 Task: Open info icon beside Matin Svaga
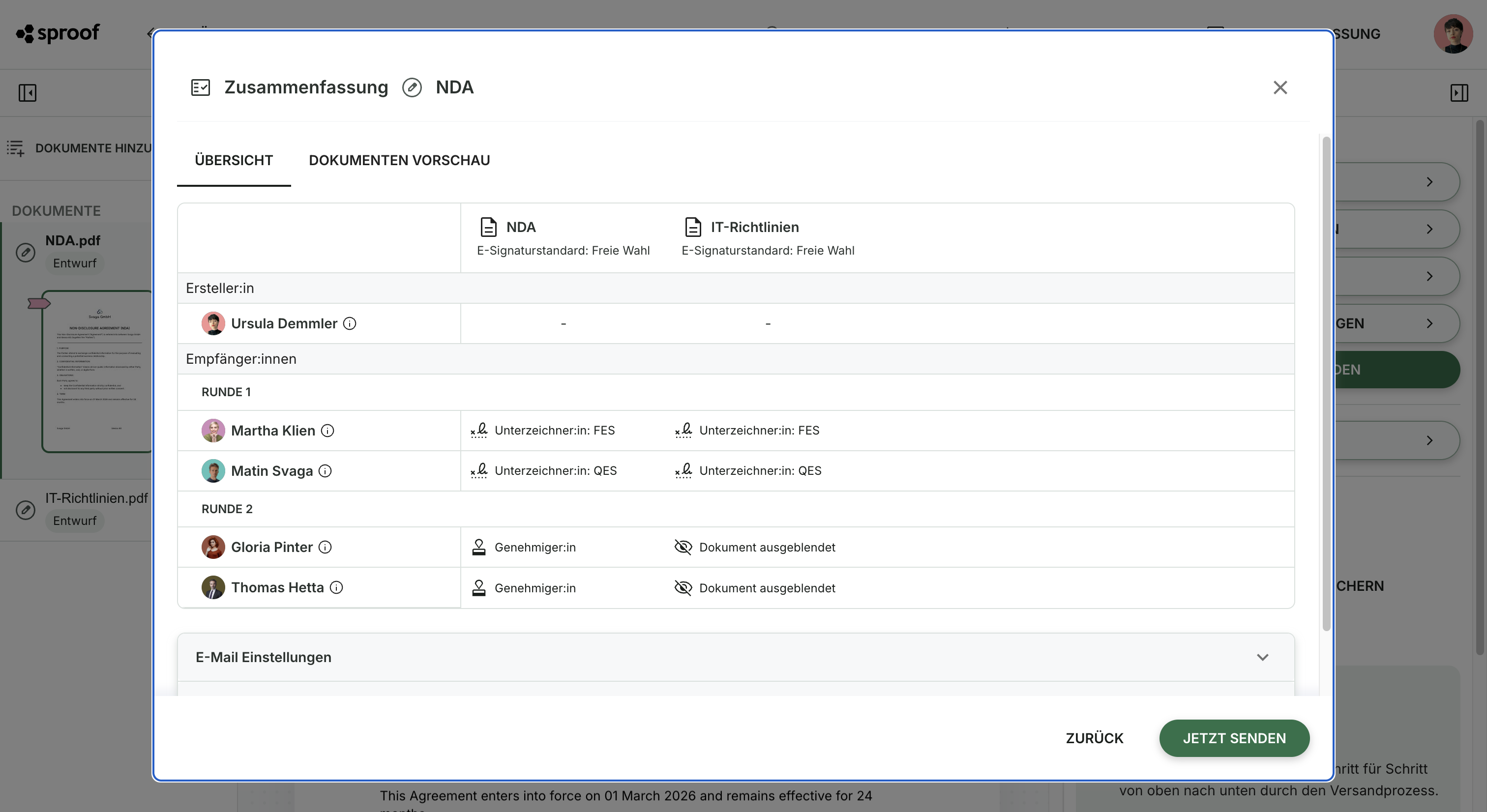(x=325, y=471)
